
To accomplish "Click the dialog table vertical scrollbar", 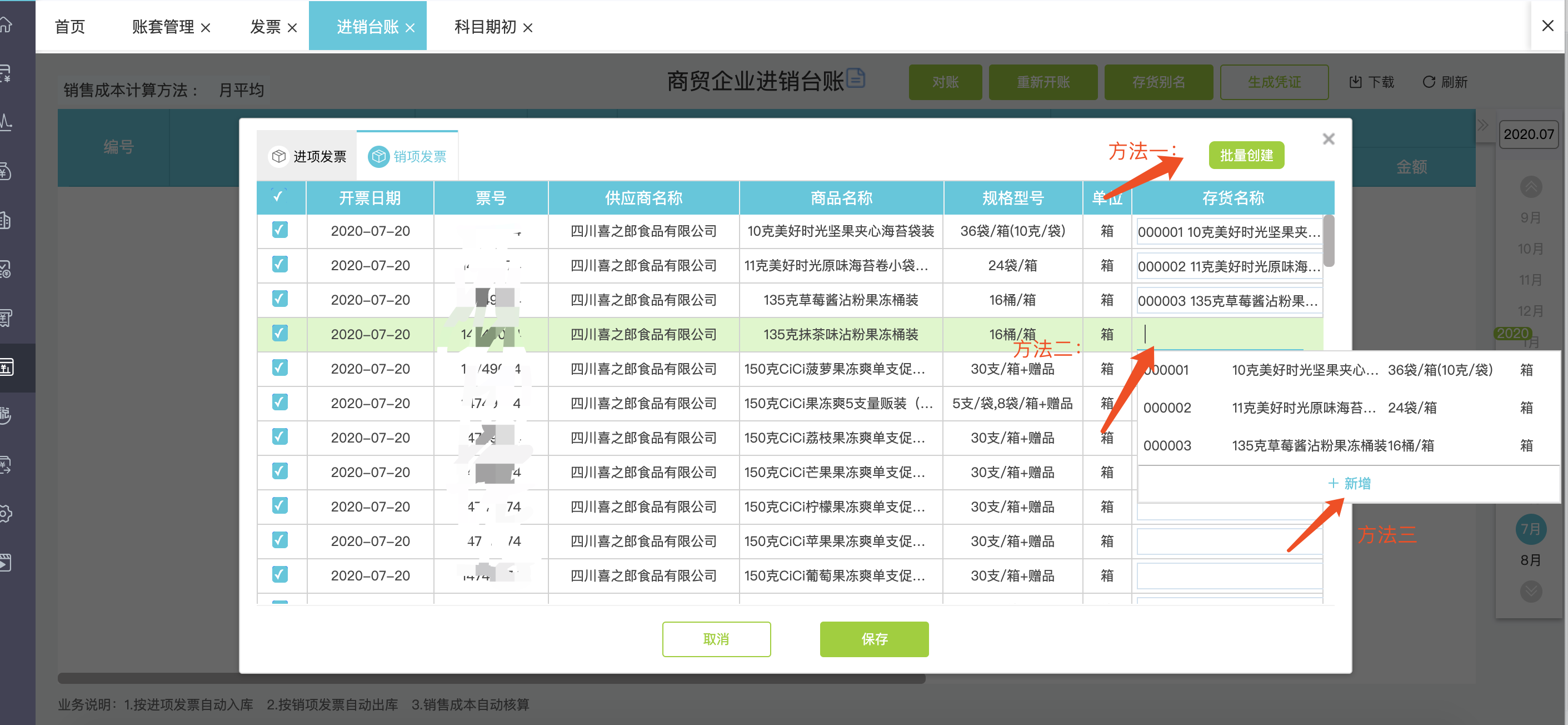I will (1329, 240).
